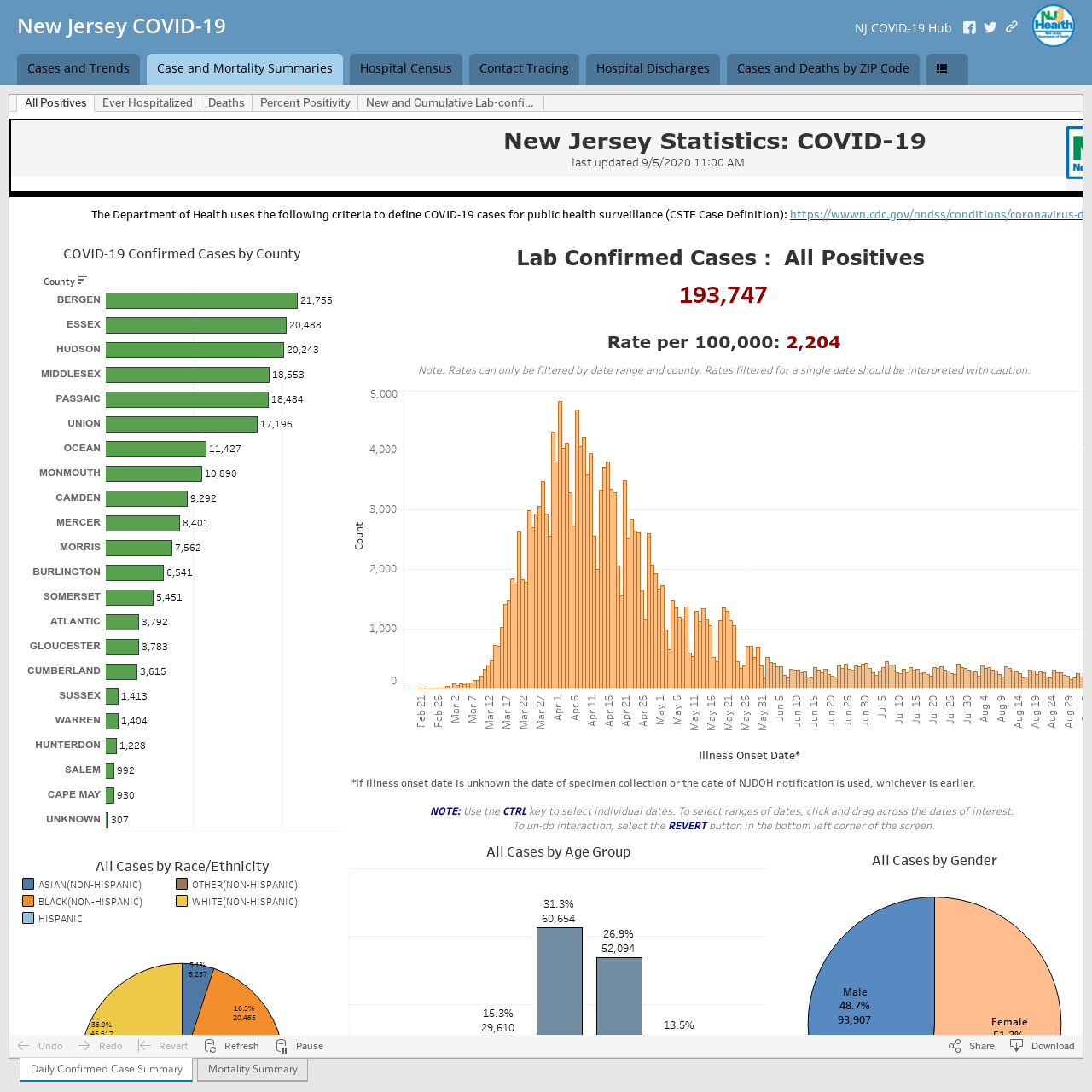1092x1092 pixels.
Task: Open the Facebook share icon
Action: click(969, 27)
